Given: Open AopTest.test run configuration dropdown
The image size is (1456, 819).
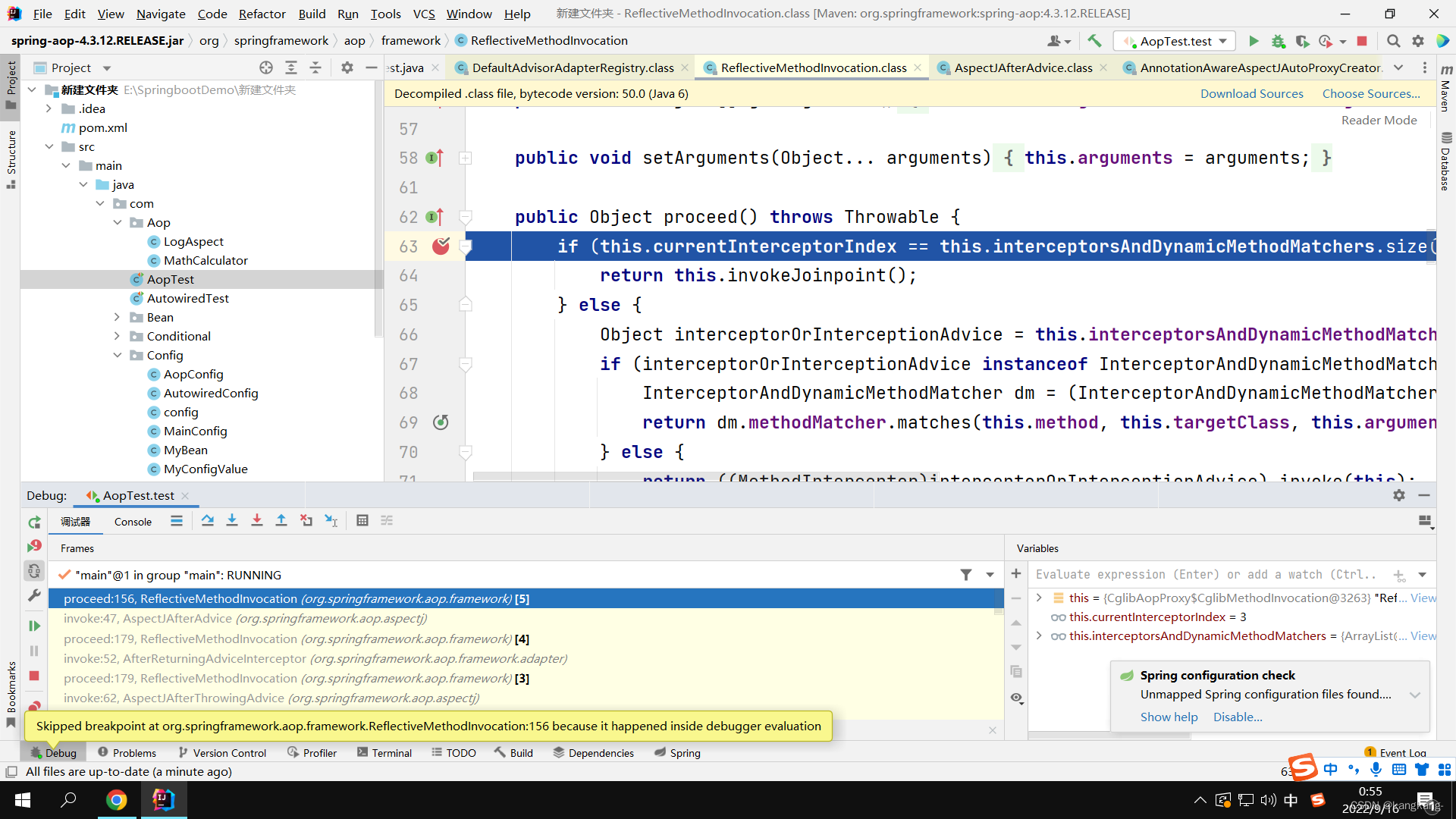Looking at the screenshot, I should click(1175, 41).
